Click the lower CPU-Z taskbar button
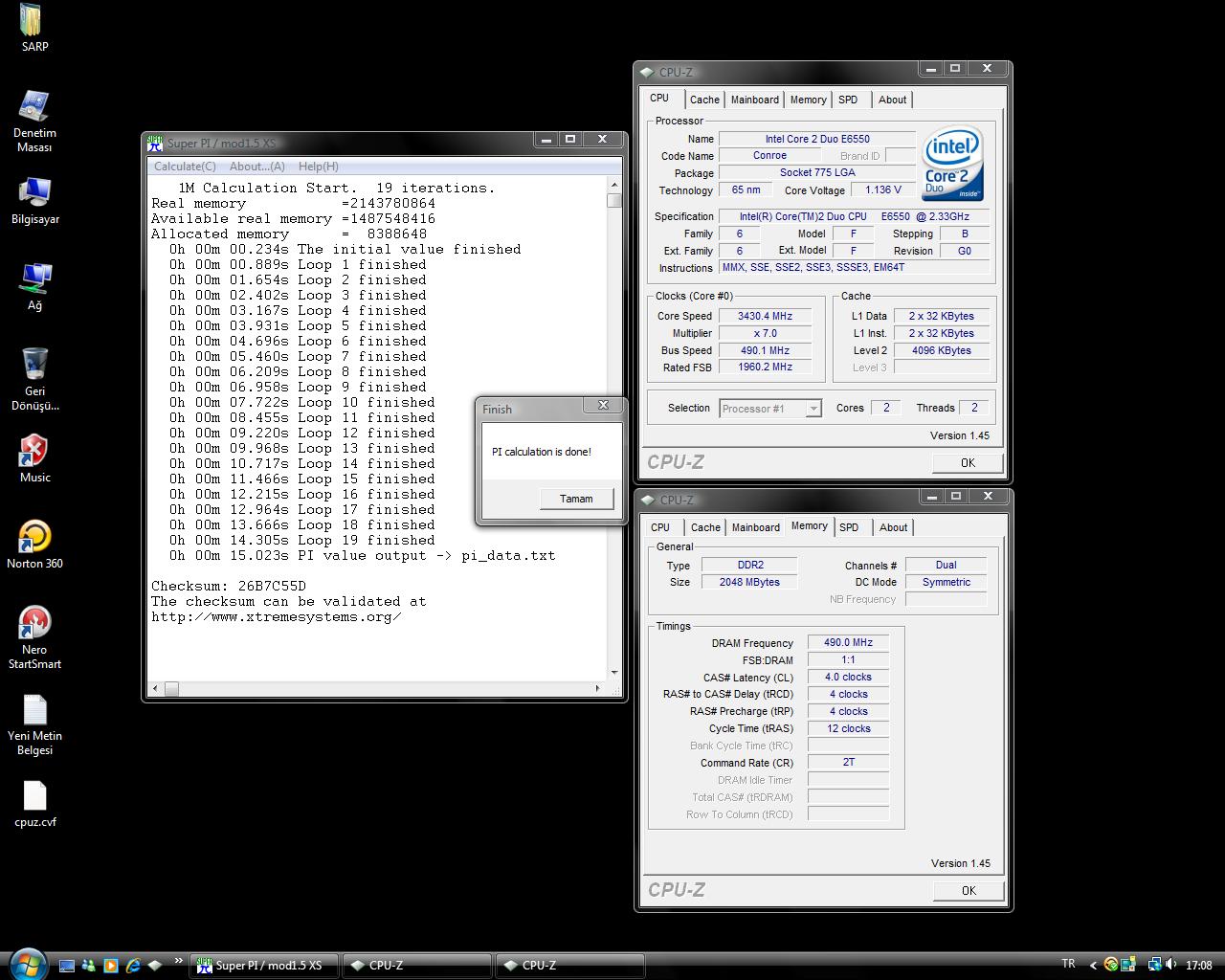The height and width of the screenshot is (980, 1225). point(569,966)
